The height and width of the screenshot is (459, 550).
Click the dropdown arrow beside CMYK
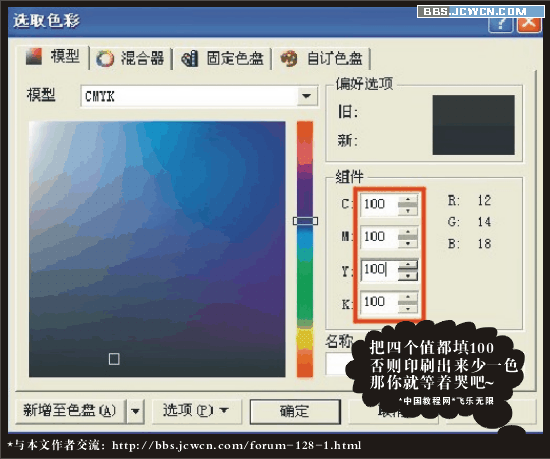pyautogui.click(x=307, y=96)
